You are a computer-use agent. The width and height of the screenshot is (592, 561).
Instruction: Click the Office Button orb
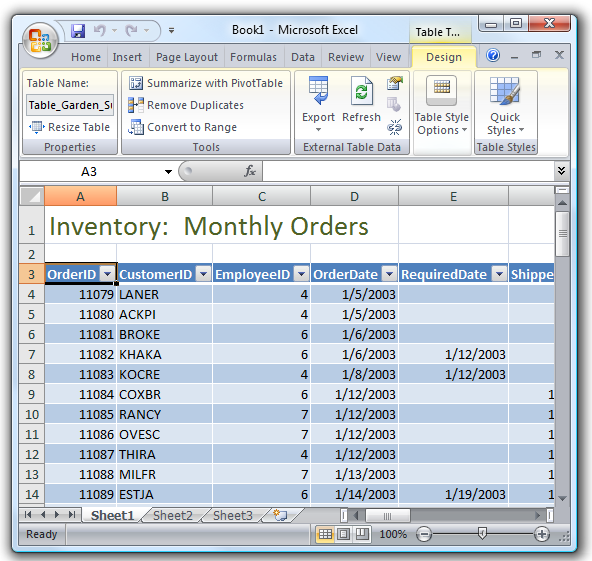pos(40,41)
